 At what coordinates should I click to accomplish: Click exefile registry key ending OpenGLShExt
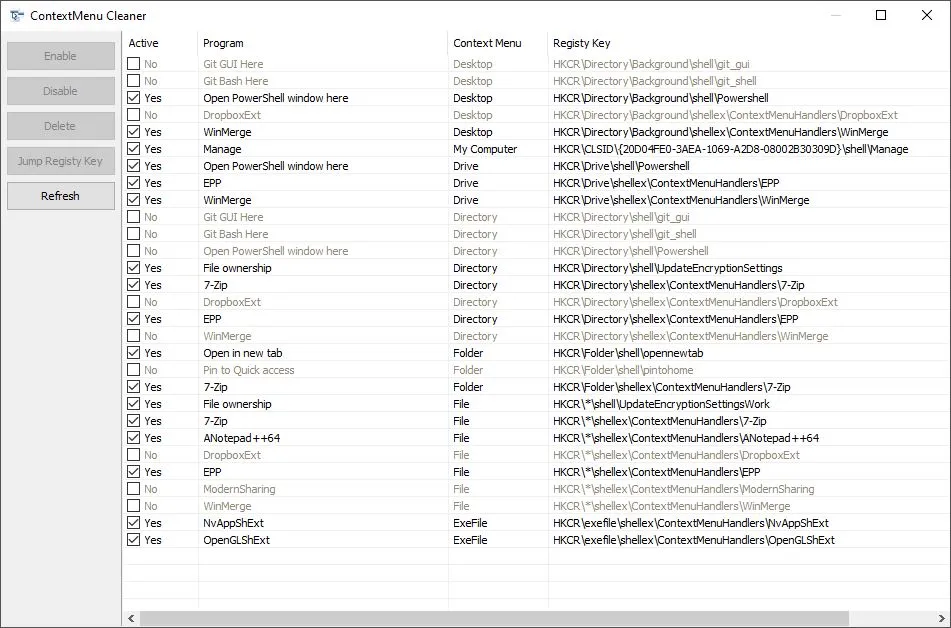(694, 539)
